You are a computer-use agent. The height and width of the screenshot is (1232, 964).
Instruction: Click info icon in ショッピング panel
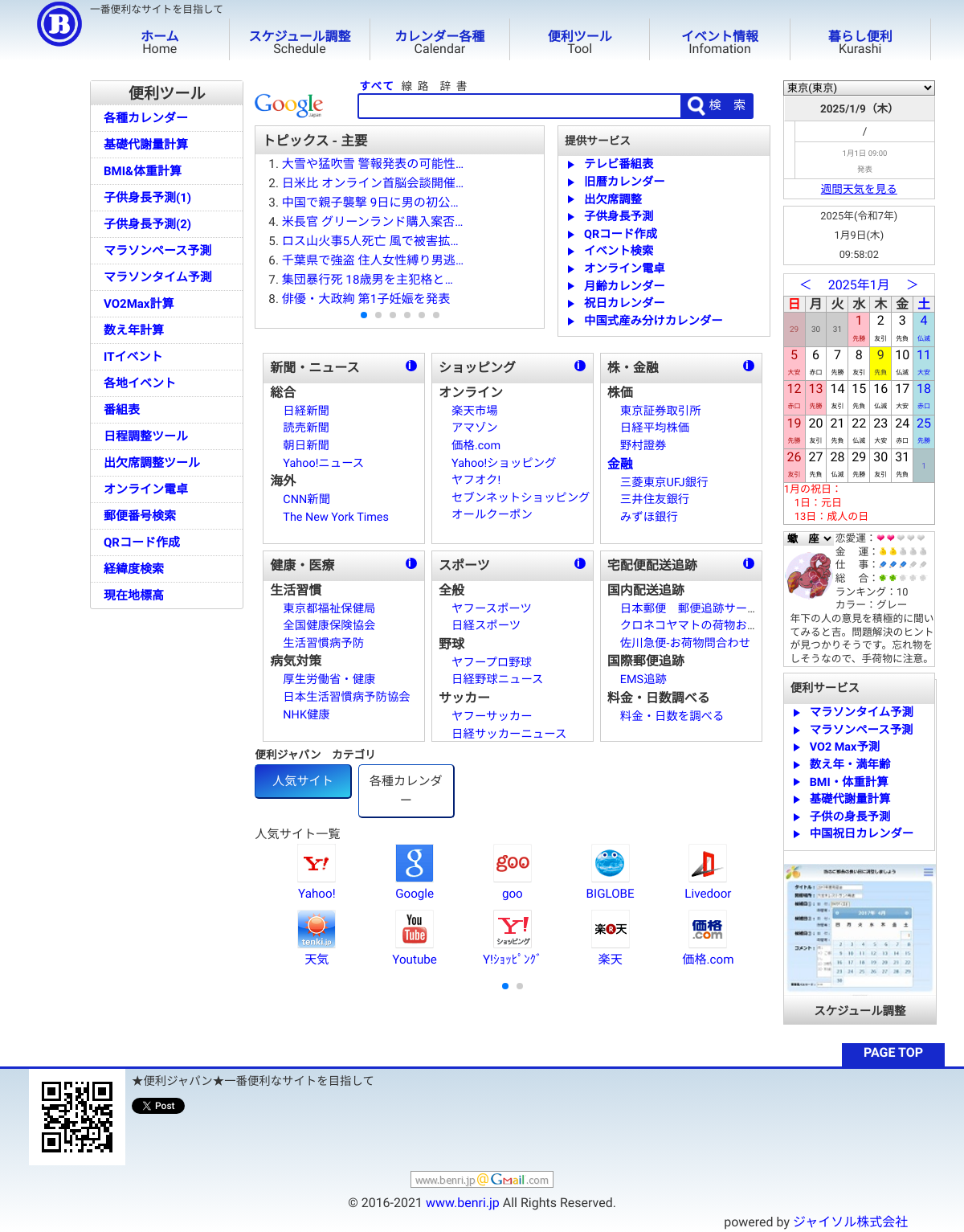tap(580, 366)
